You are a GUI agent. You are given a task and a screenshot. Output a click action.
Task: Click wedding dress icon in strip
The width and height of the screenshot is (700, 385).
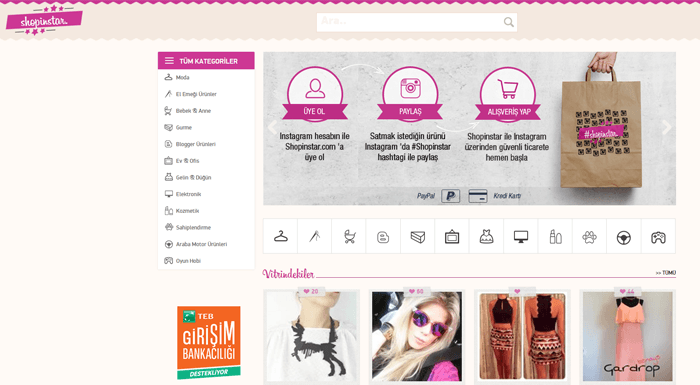[x=486, y=236]
